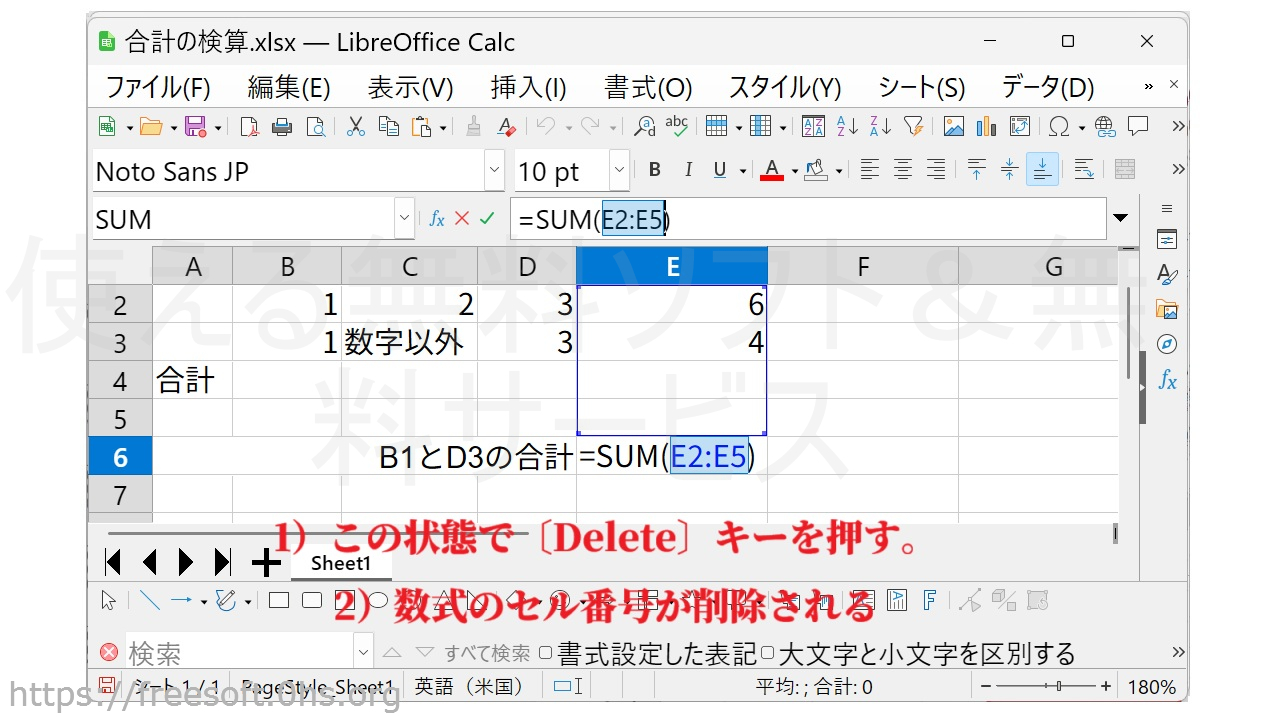Click the Sort Ascending icon

pyautogui.click(x=847, y=127)
